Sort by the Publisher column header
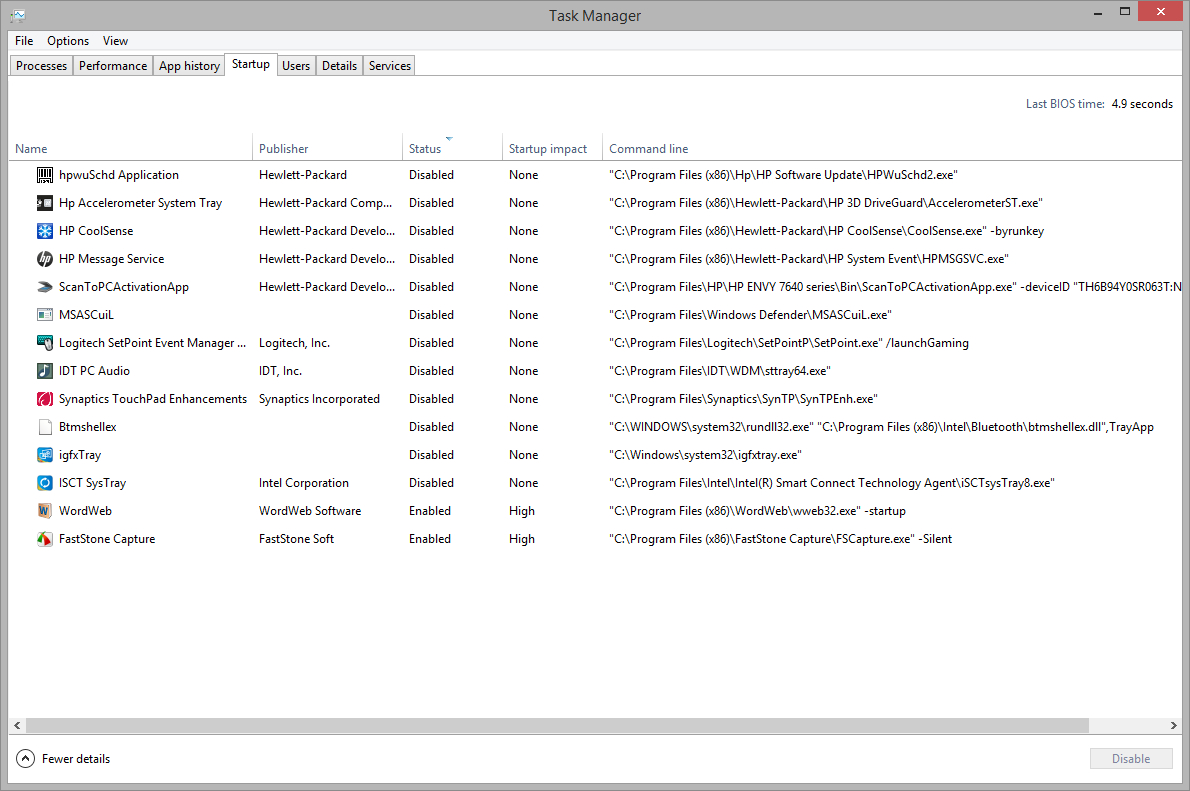Screen dimensions: 1190x791 tap(327, 149)
